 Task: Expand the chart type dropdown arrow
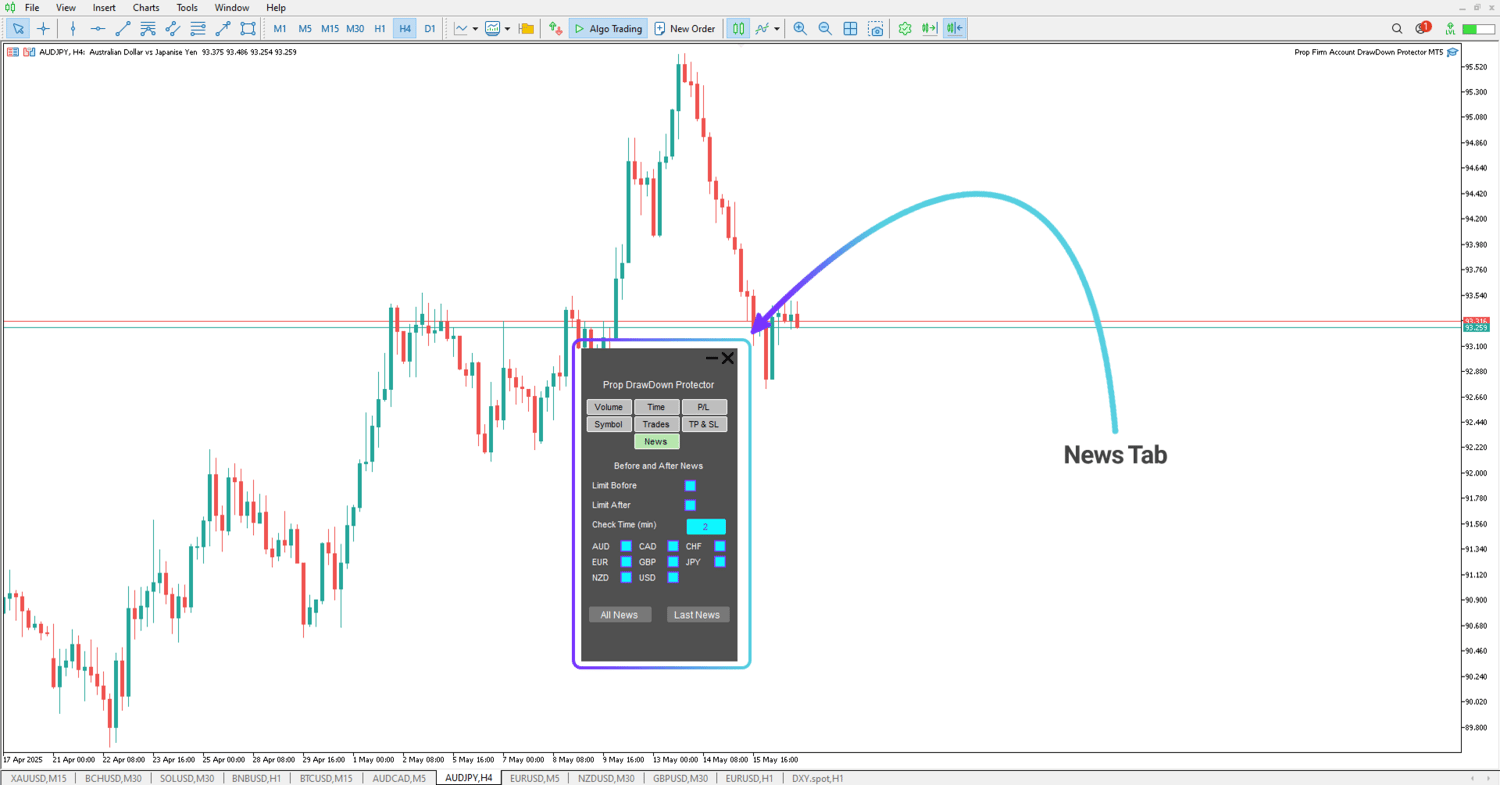[x=475, y=29]
